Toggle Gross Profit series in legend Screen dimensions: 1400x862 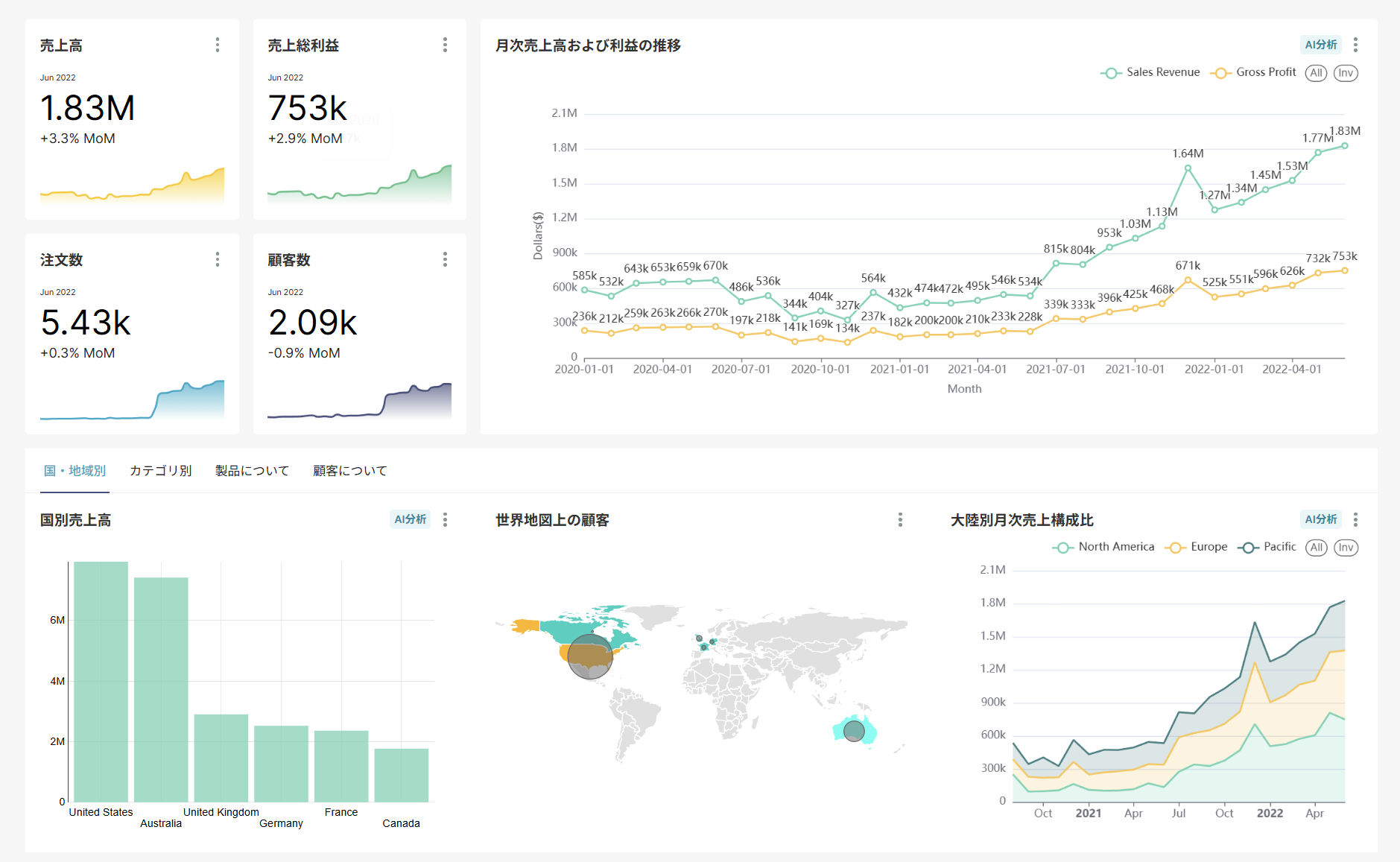1254,73
